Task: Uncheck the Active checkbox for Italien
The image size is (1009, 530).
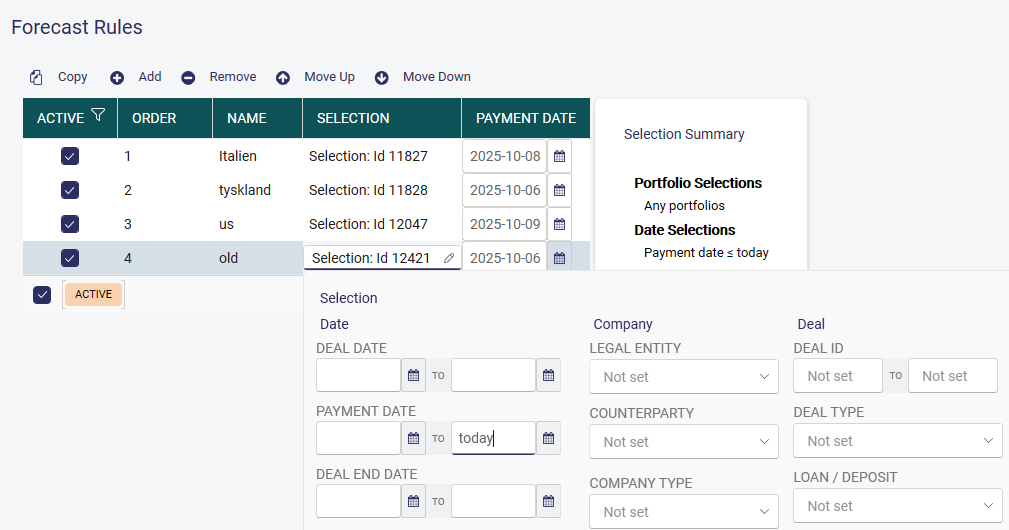Action: pyautogui.click(x=70, y=156)
